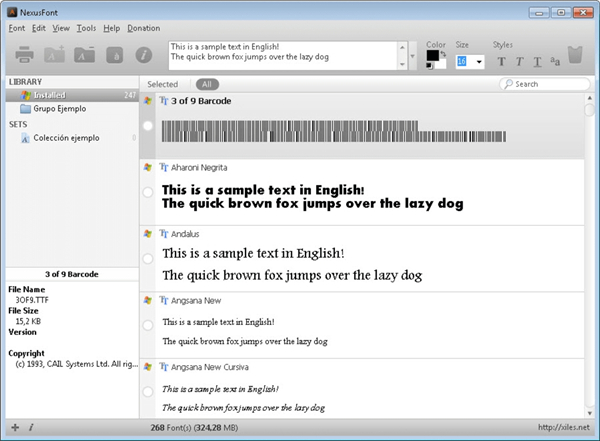The width and height of the screenshot is (600, 441).
Task: Click the anti-aliasing 'aa' style icon
Action: click(x=555, y=62)
